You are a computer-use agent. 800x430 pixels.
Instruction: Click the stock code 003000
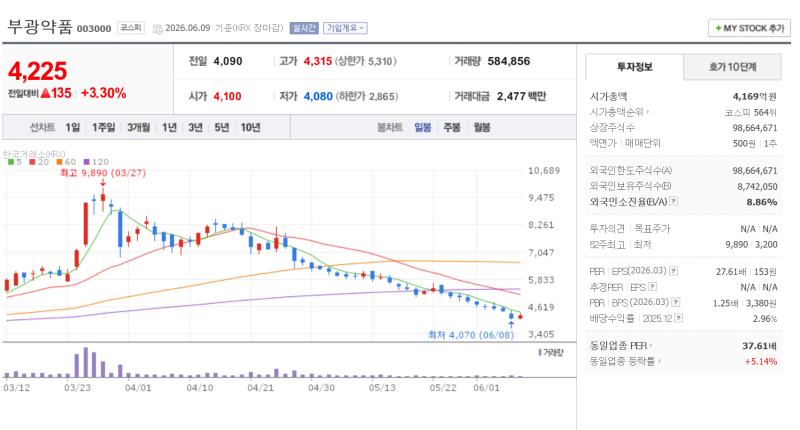click(x=94, y=29)
